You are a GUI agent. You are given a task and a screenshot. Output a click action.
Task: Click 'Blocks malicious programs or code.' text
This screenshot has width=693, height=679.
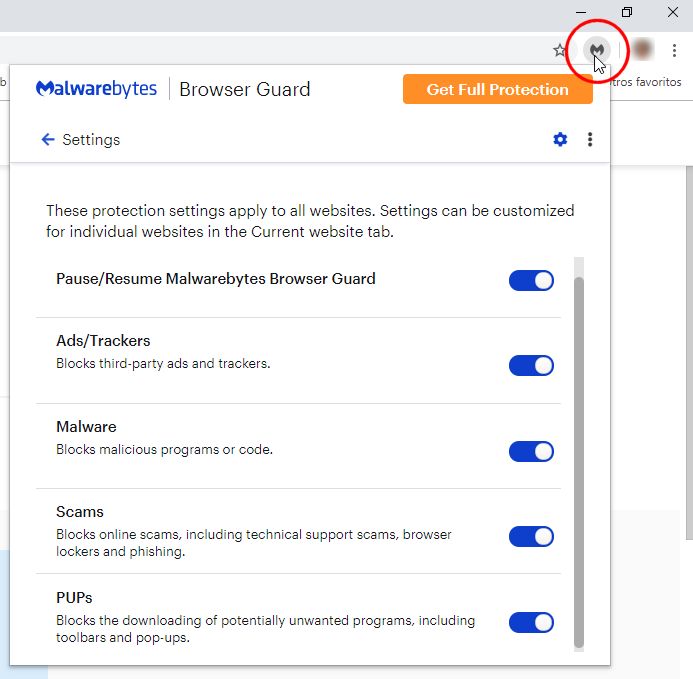164,450
